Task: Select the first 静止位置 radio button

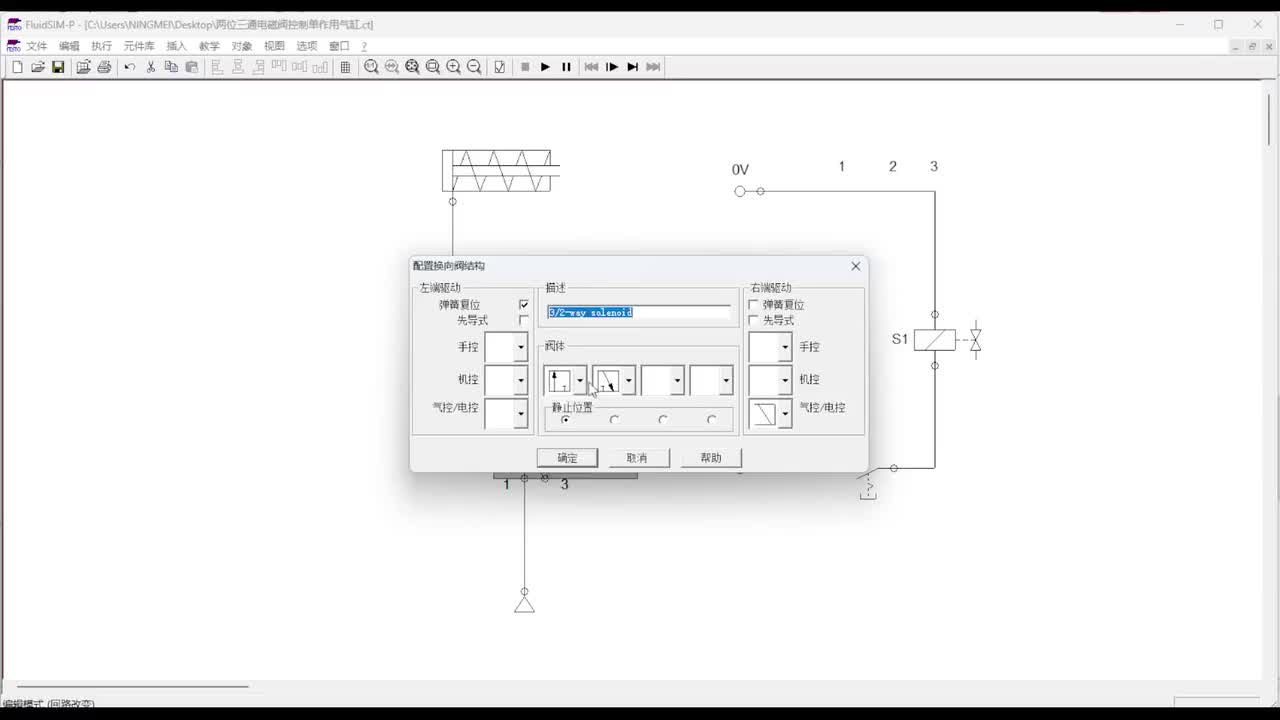Action: click(x=565, y=420)
